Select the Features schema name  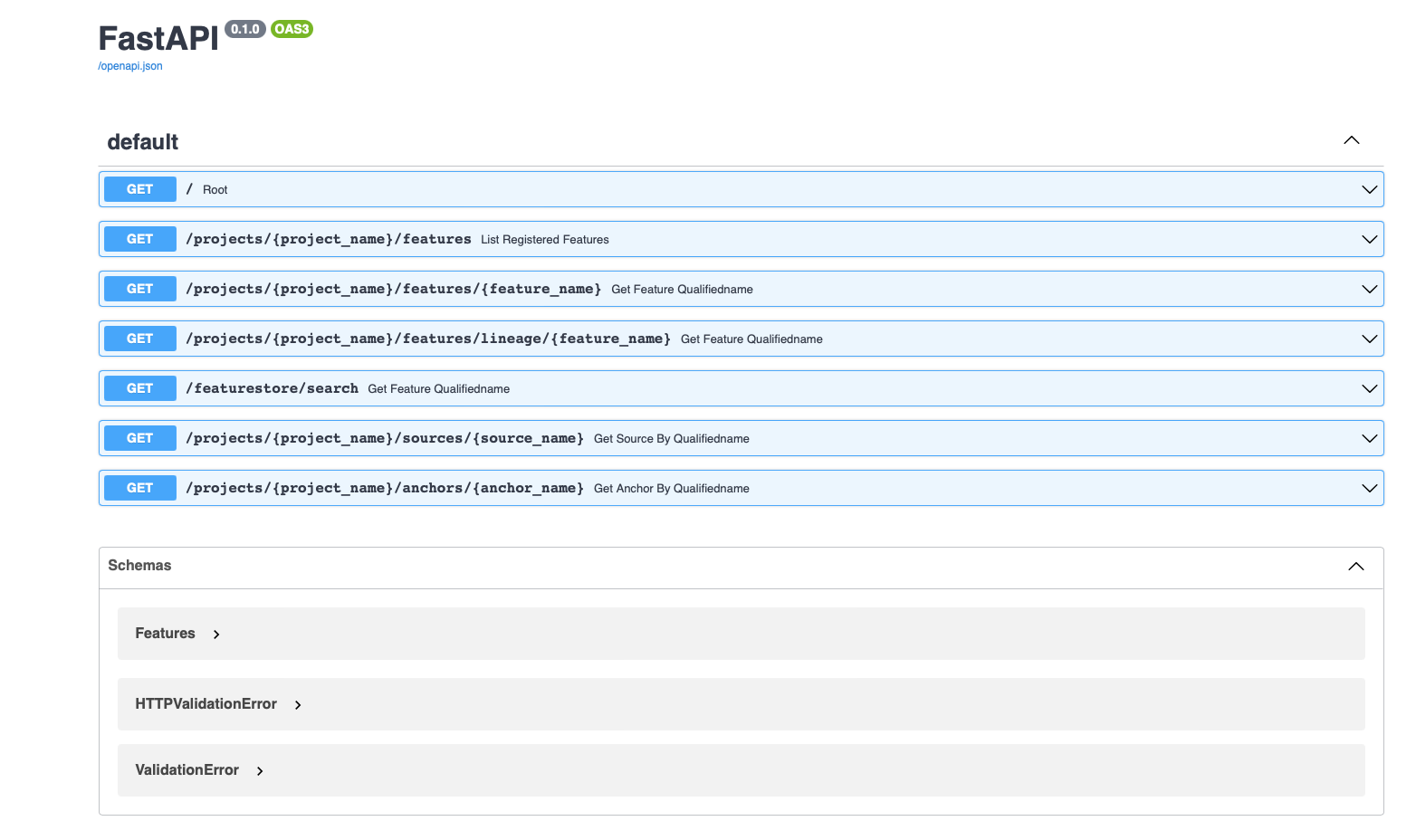(165, 633)
